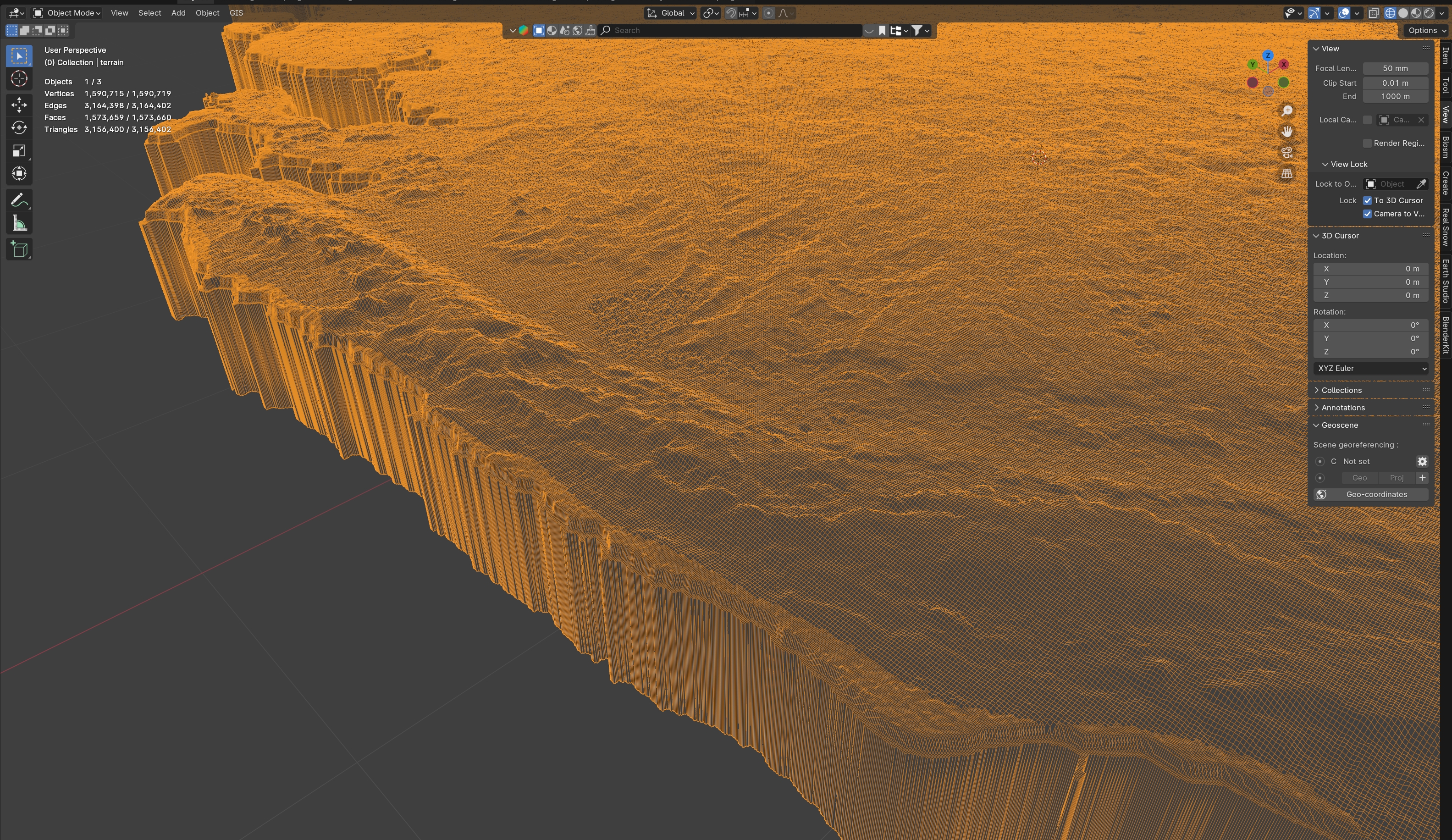This screenshot has width=1452, height=840.
Task: Uncheck Lock To 3D Cursor
Action: click(x=1367, y=200)
